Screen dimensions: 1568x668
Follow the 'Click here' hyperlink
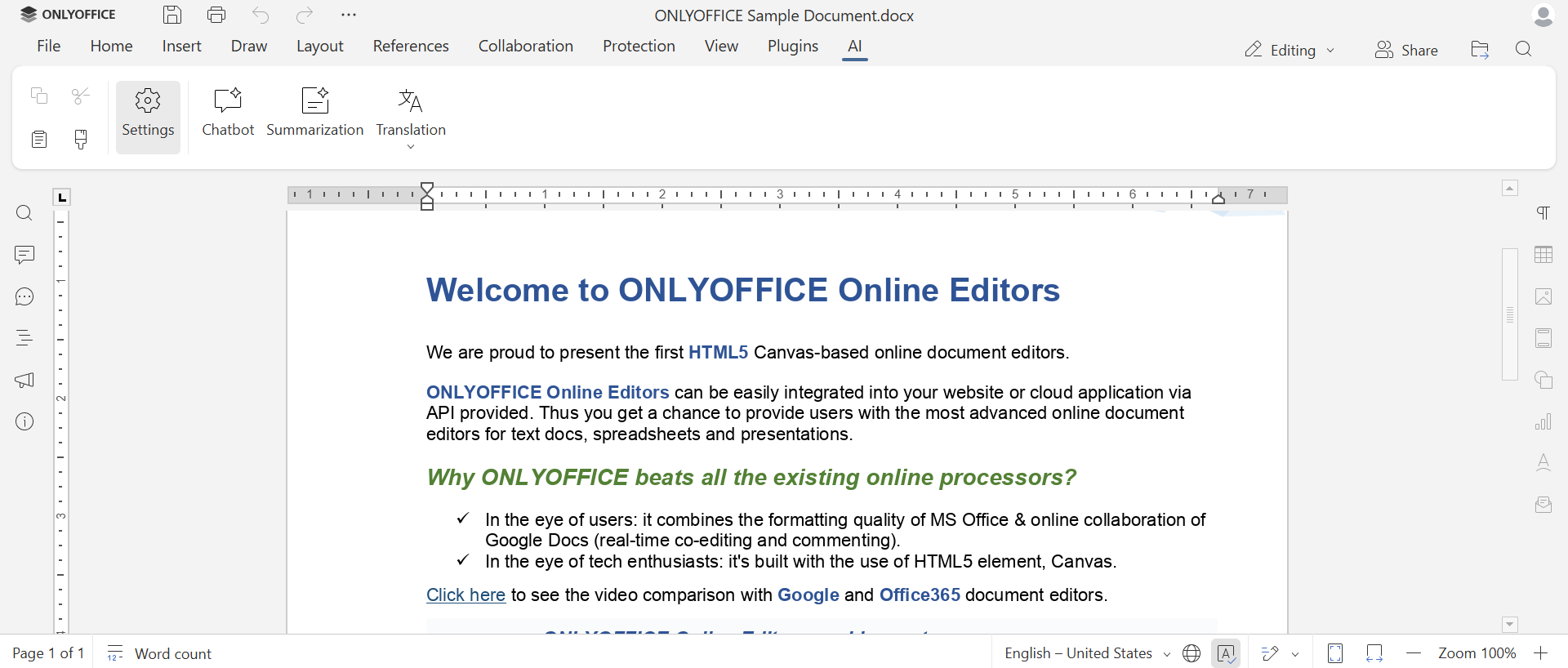pyautogui.click(x=465, y=595)
